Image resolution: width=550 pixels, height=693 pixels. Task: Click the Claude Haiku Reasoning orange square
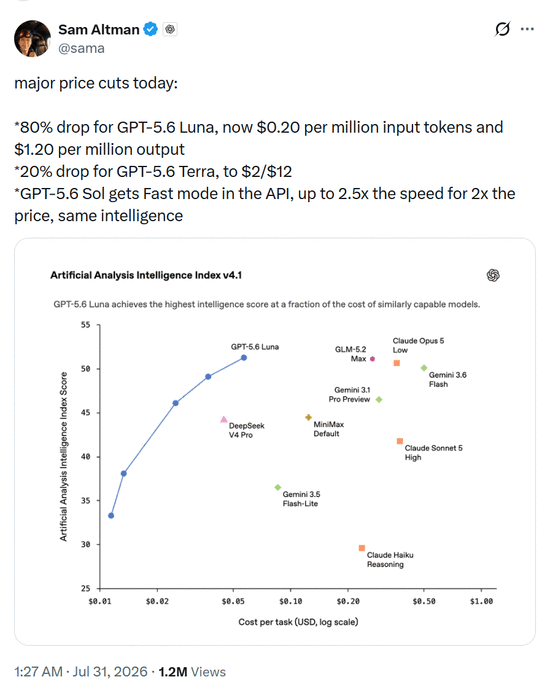pyautogui.click(x=362, y=548)
